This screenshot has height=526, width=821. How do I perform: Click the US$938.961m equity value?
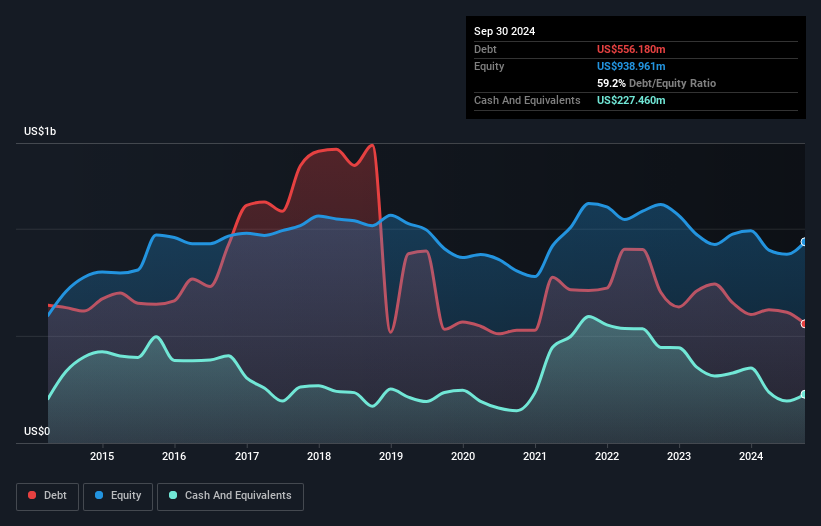click(631, 66)
